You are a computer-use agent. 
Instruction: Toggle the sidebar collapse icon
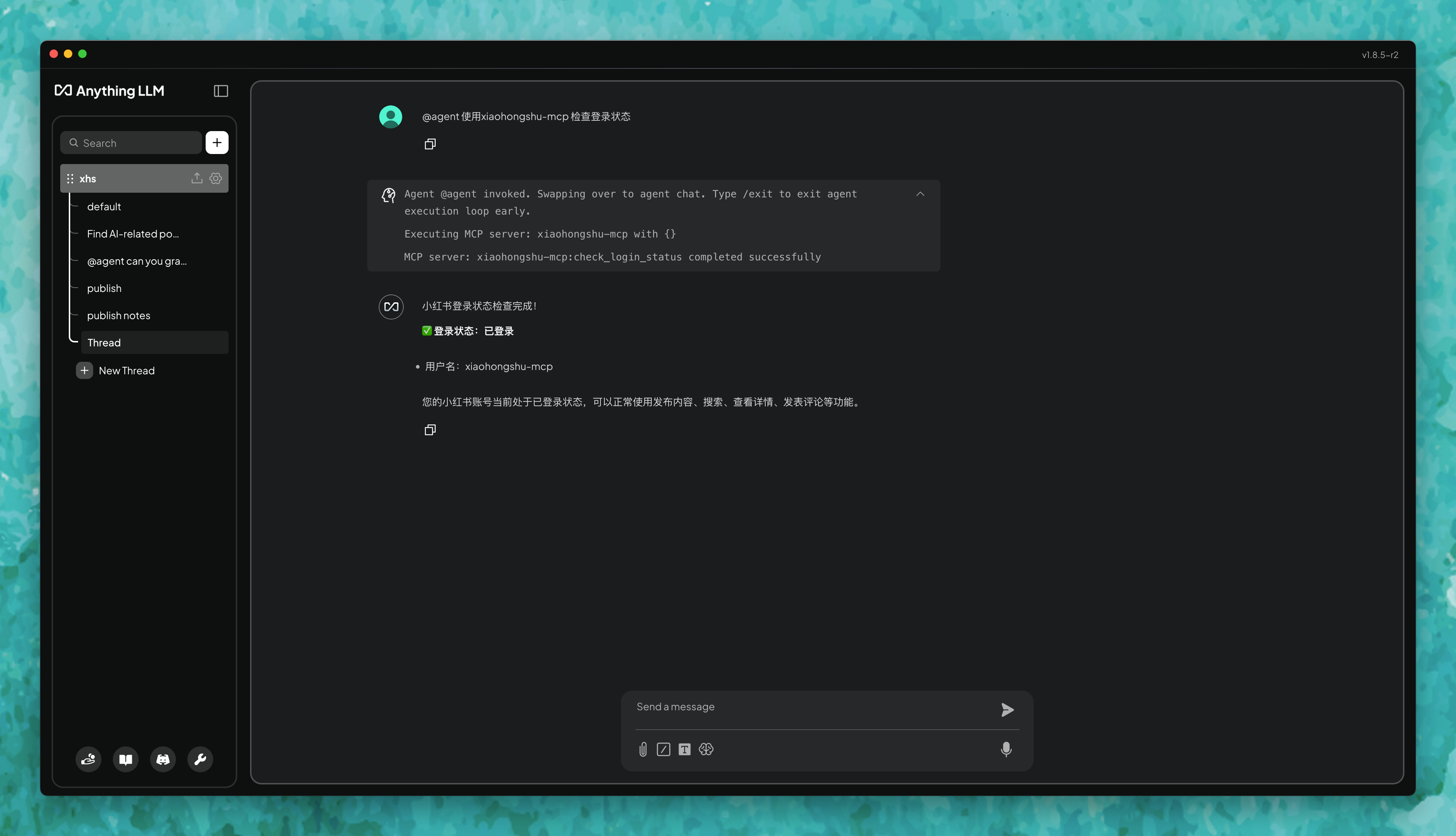point(221,91)
